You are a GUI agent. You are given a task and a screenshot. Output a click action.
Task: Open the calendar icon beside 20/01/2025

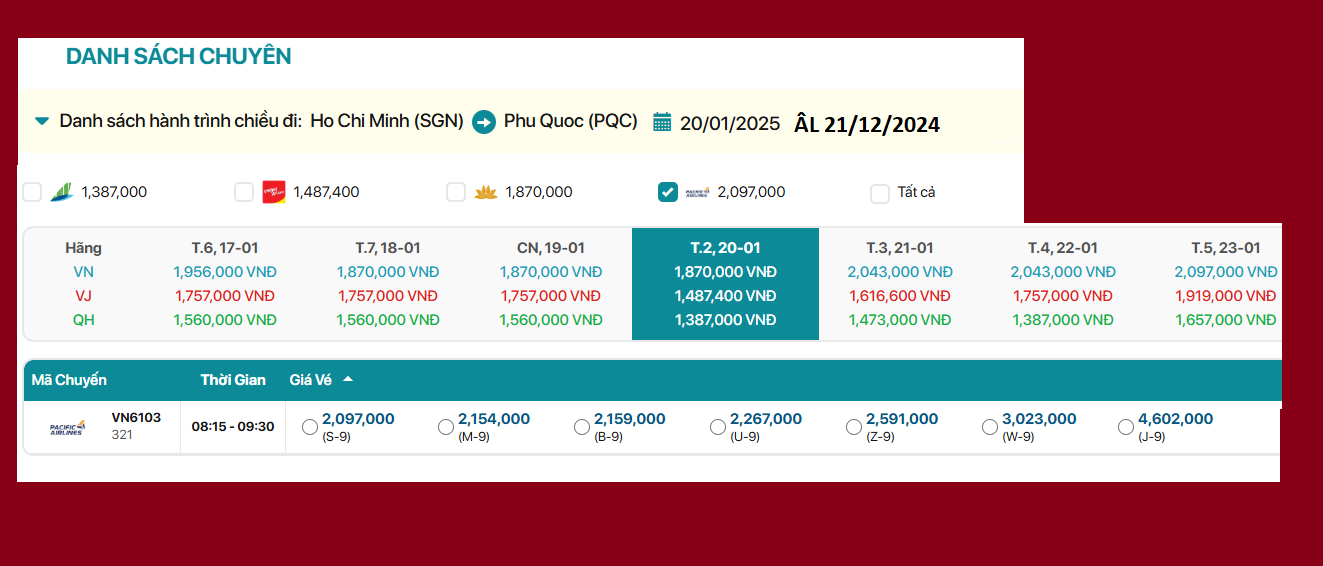(x=662, y=122)
